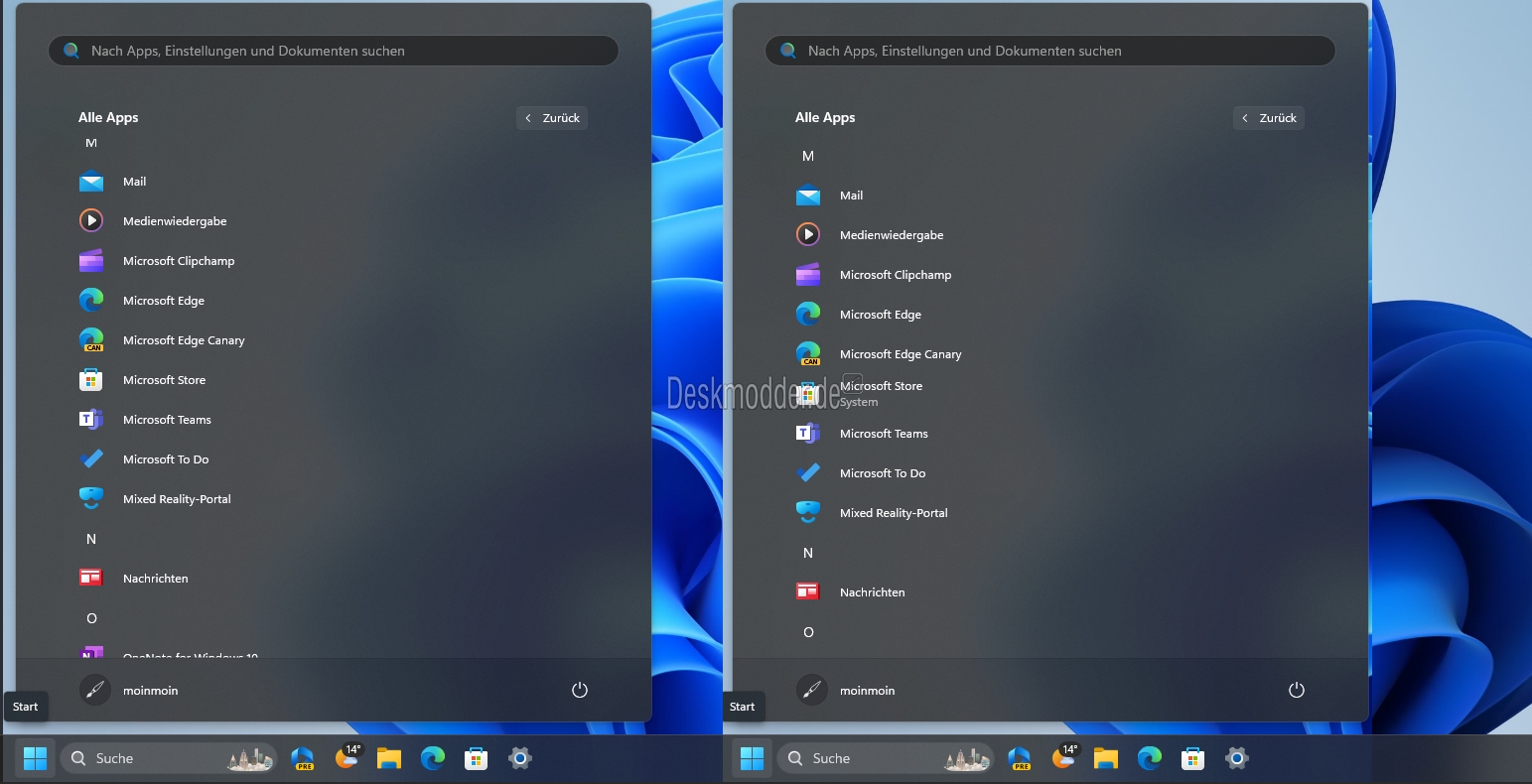Open Microsoft To Do icon, right menu
The image size is (1532, 784).
point(808,473)
